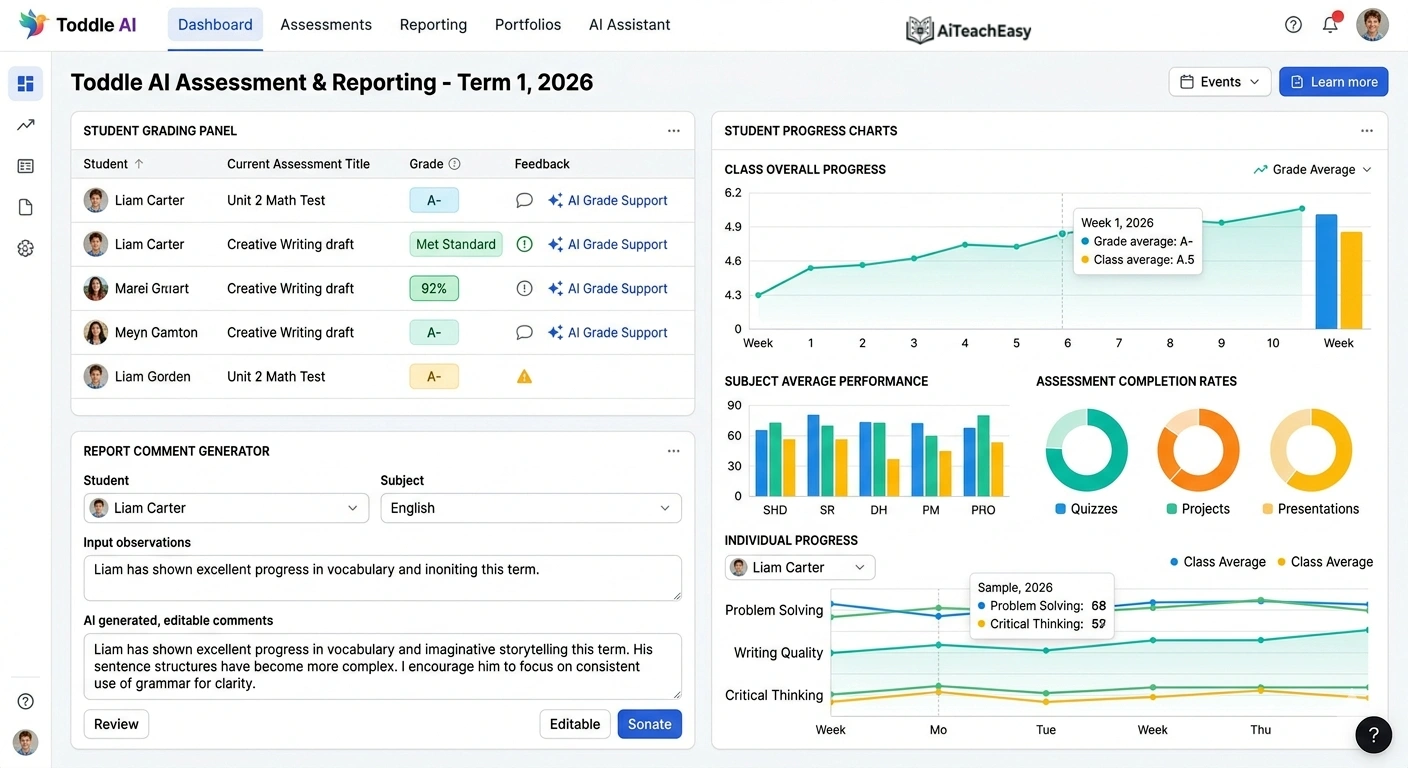Click in the Input observations text field
The width and height of the screenshot is (1408, 768).
click(x=383, y=578)
